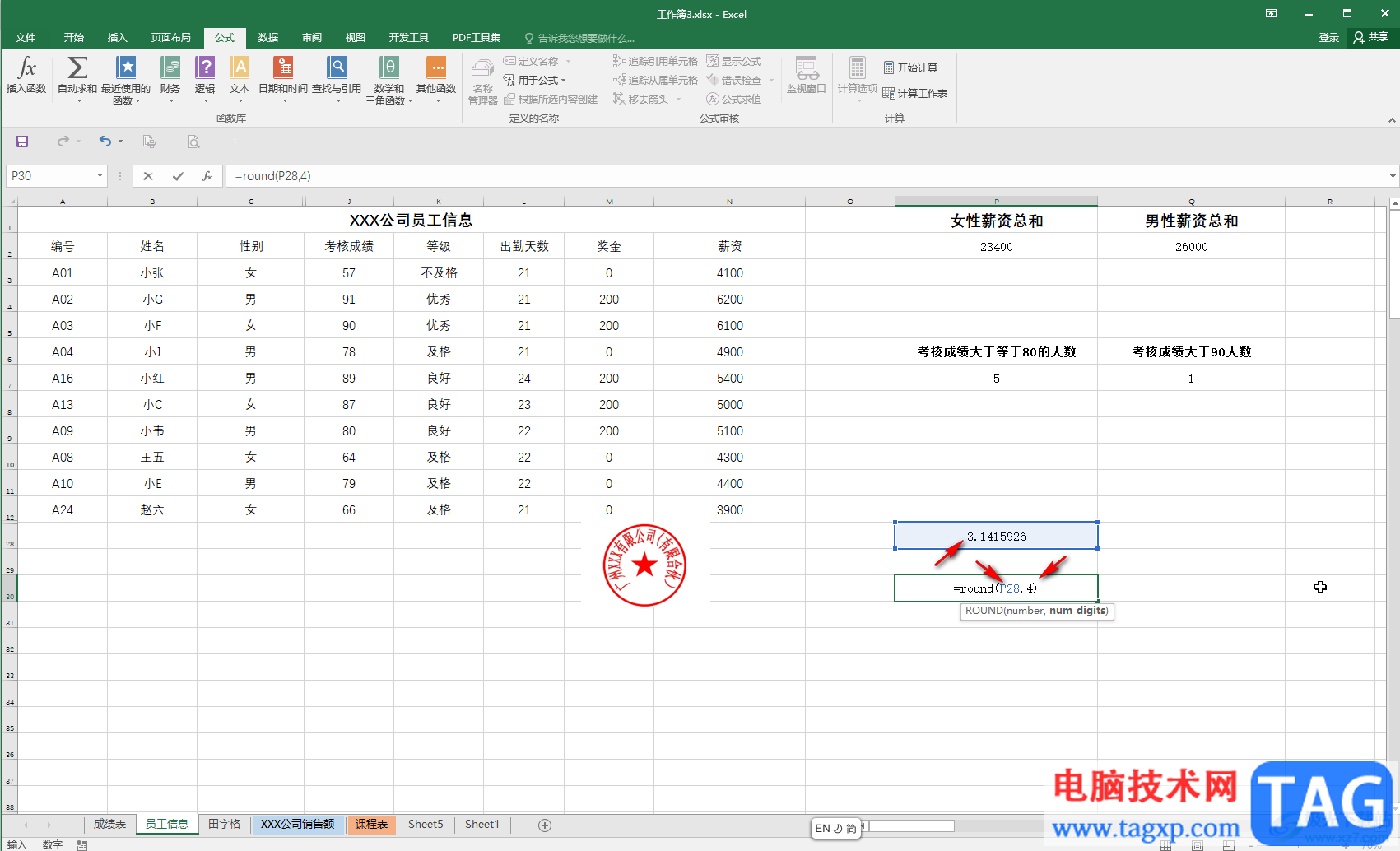Viewport: 1400px width, 851px height.
Task: Click the Share (共享) button
Action: 1371,37
